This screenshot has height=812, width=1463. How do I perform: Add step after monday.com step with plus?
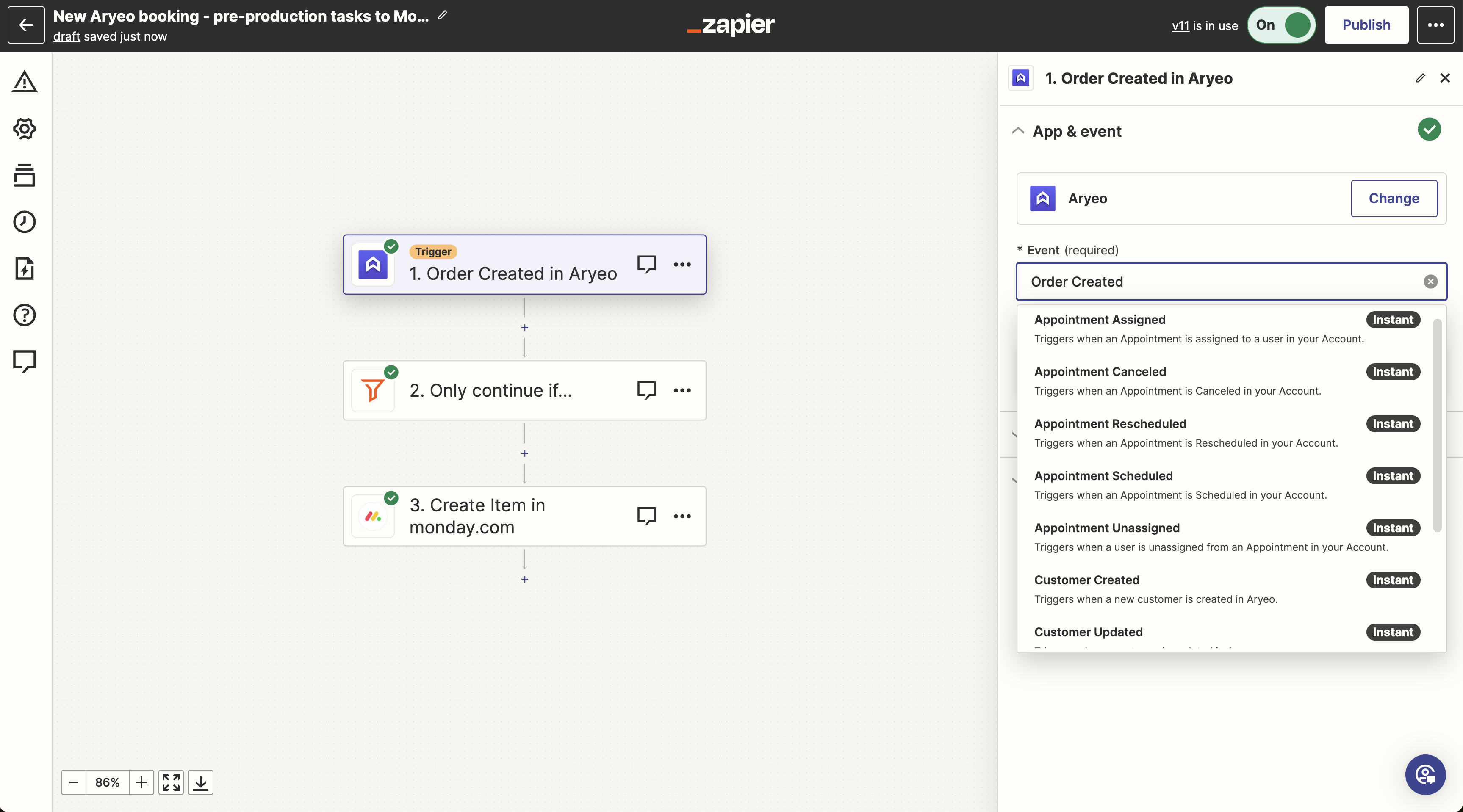point(525,579)
